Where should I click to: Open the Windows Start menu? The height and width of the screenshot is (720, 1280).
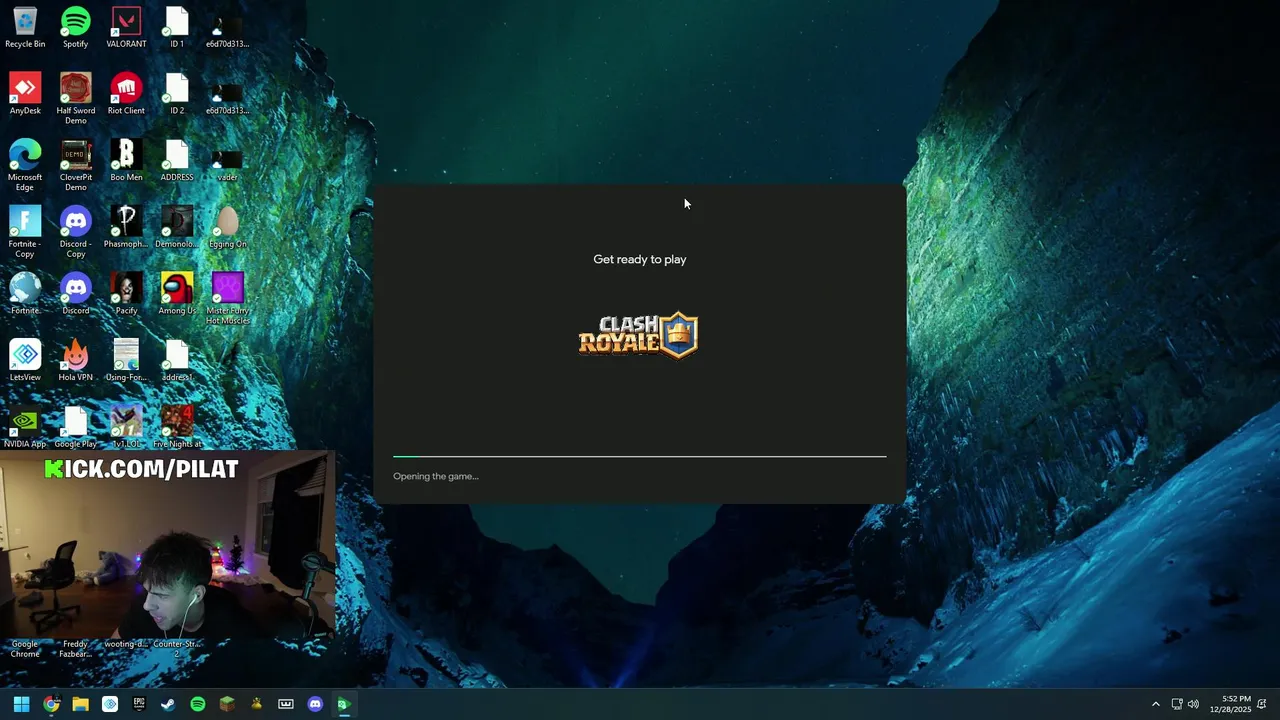pos(21,704)
